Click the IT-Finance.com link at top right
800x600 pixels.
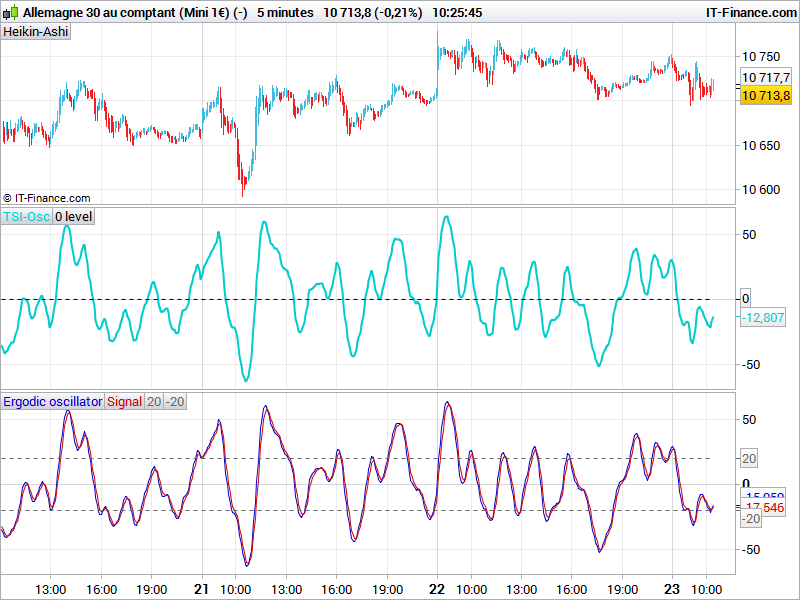[x=751, y=12]
